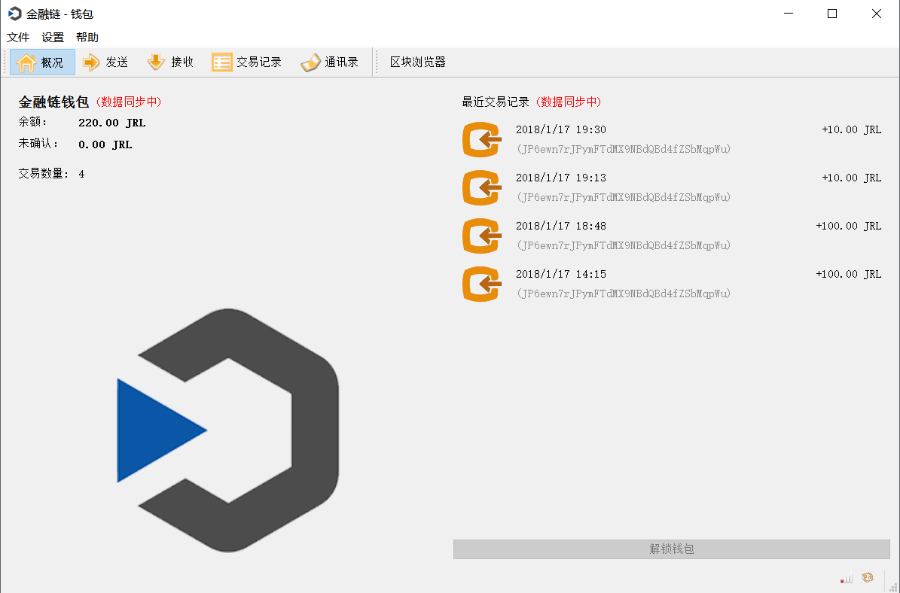
Task: Open the 发送 send page
Action: click(x=105, y=62)
